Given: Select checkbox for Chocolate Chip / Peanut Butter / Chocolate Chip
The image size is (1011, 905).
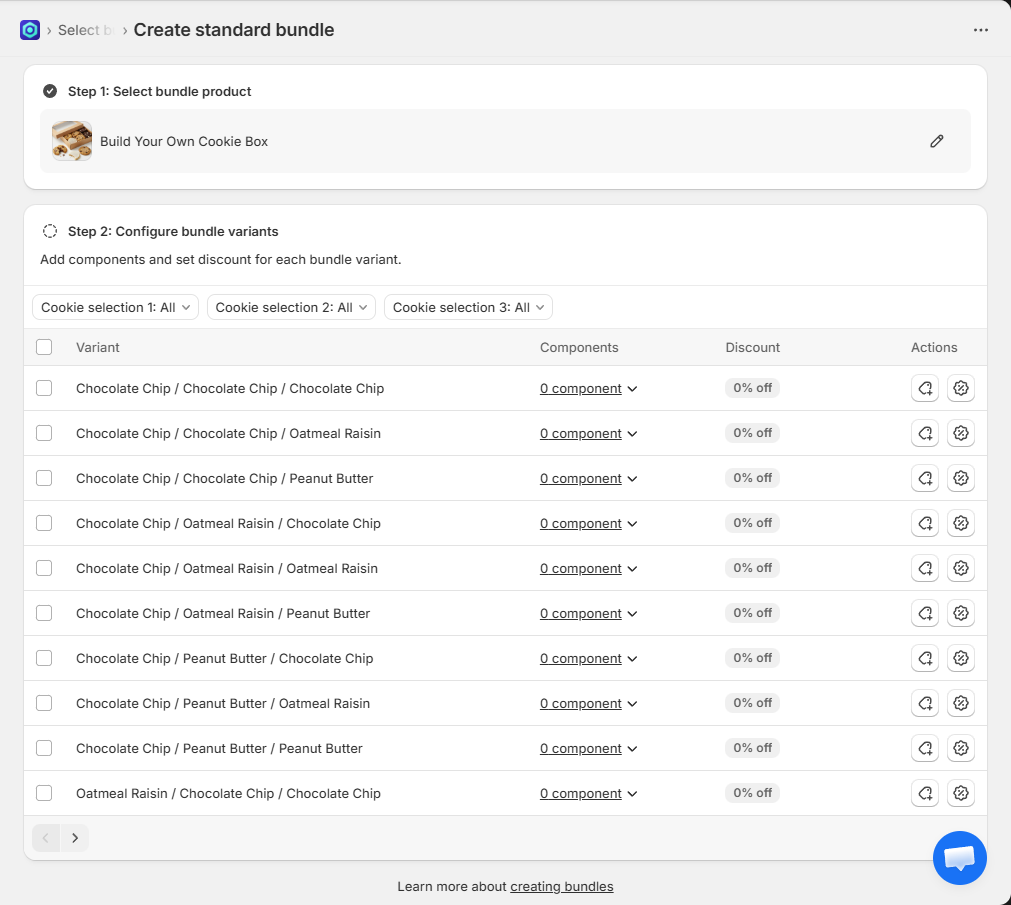Looking at the screenshot, I should pyautogui.click(x=44, y=658).
